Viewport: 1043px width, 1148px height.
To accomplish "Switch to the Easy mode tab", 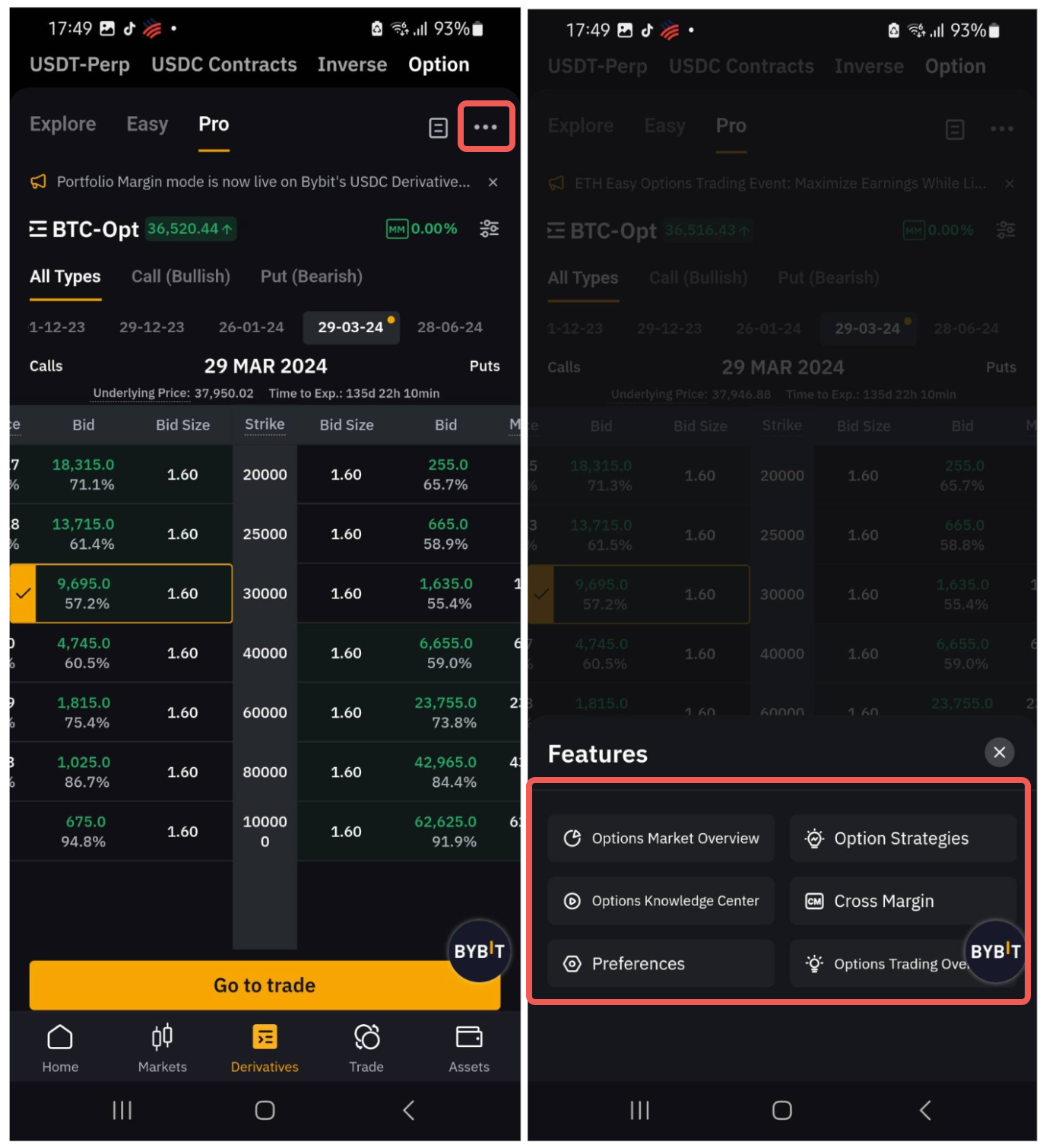I will 147,125.
